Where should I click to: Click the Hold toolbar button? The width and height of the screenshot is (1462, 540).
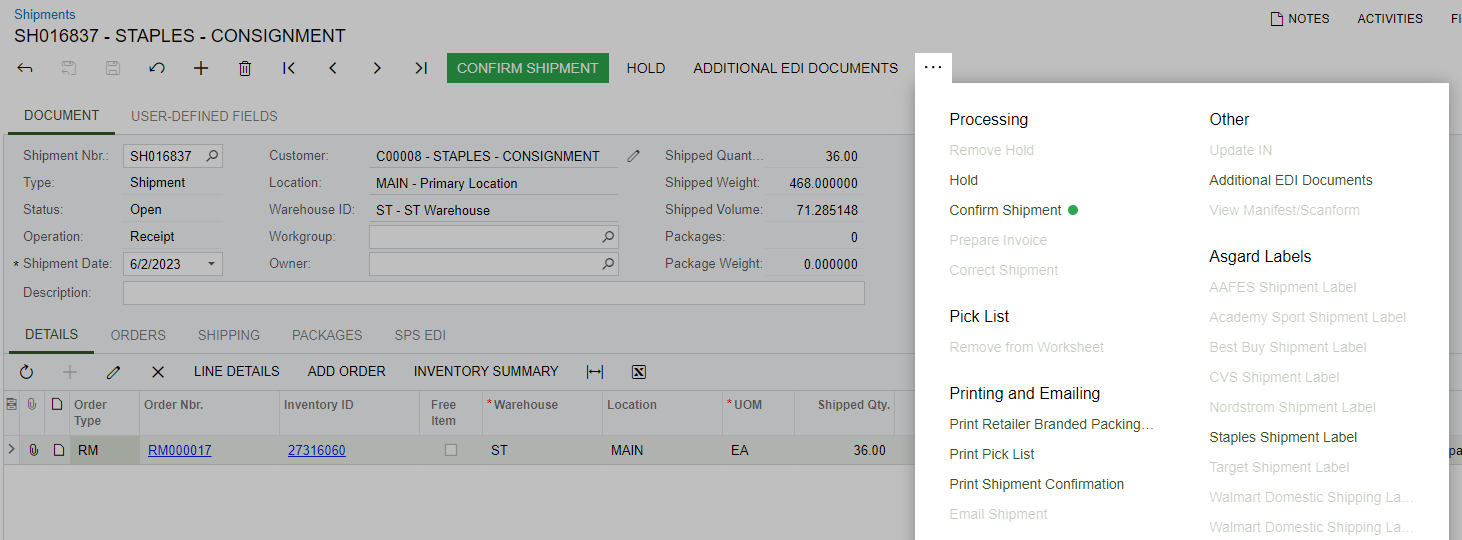click(x=646, y=68)
